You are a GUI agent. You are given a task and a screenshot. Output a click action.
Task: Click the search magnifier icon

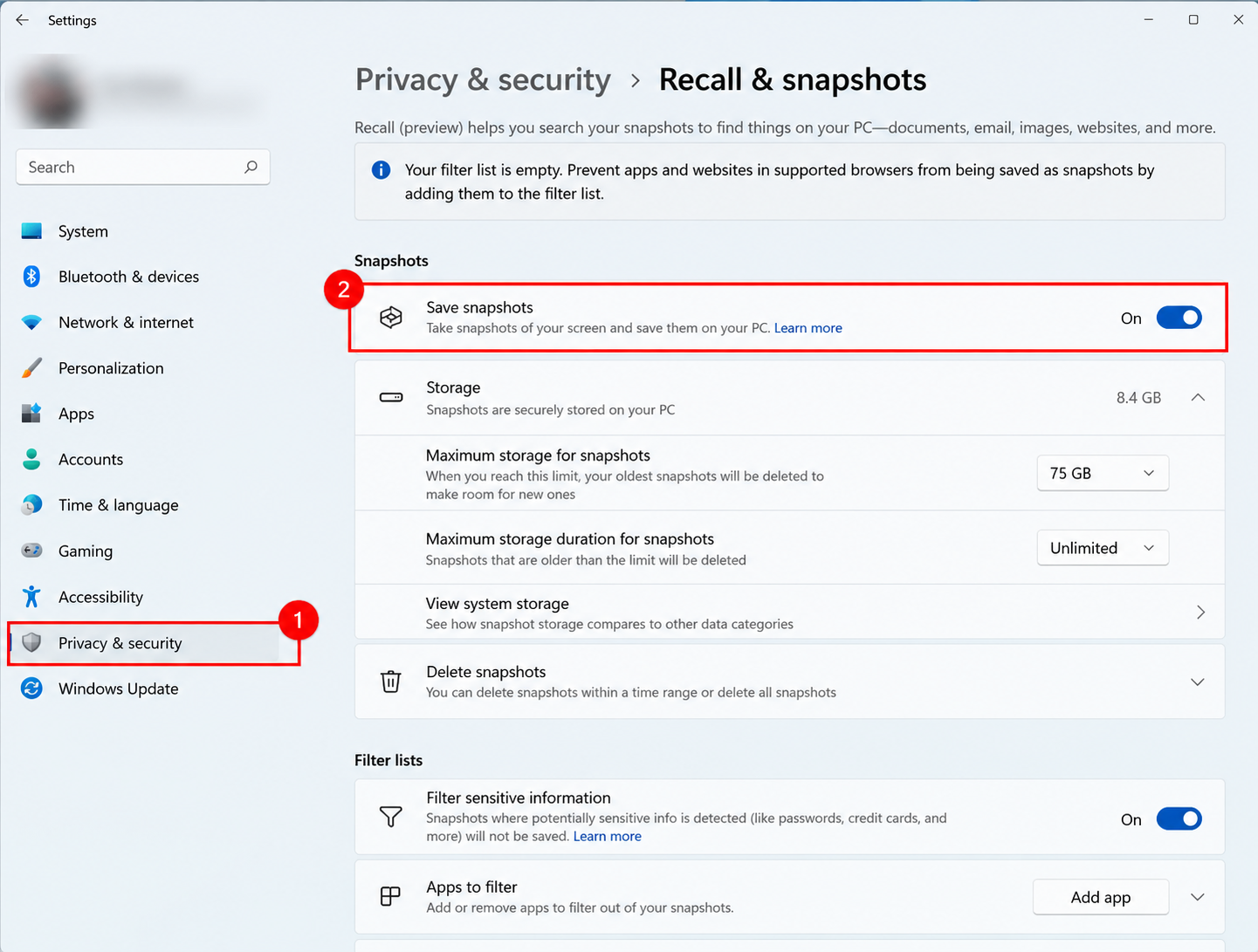coord(251,167)
